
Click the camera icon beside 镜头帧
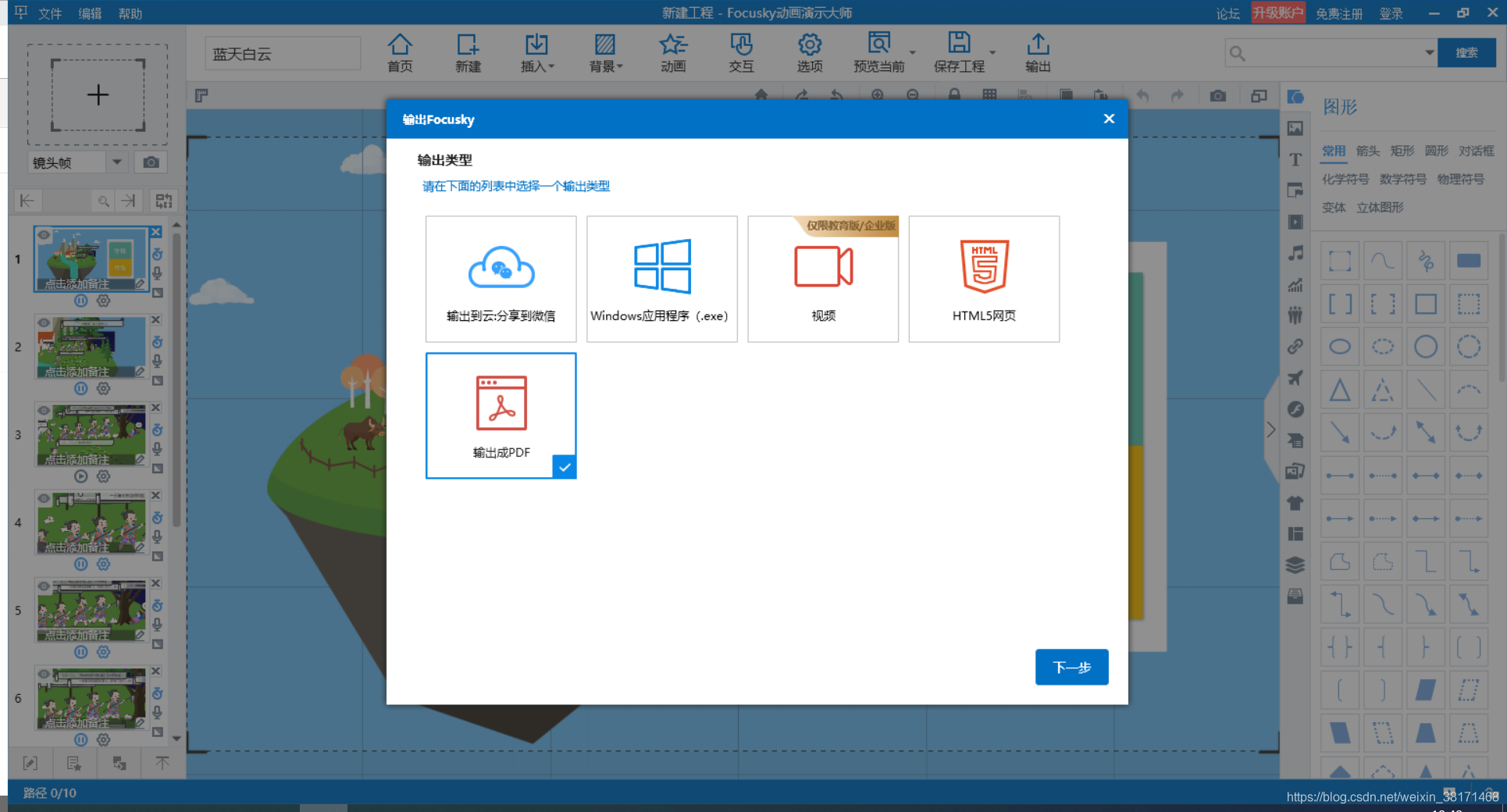pos(151,162)
